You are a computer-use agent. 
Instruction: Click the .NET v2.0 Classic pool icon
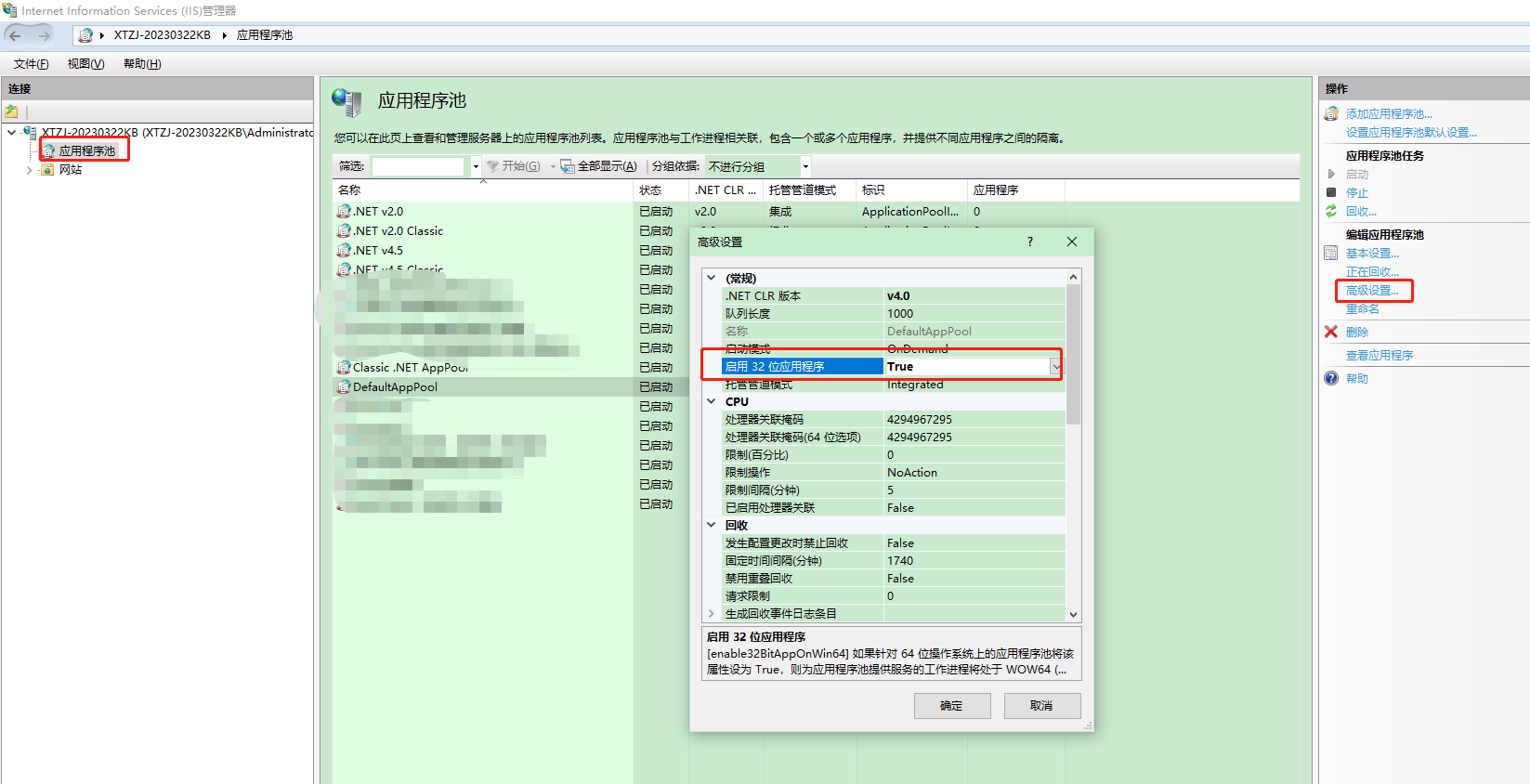[x=344, y=231]
